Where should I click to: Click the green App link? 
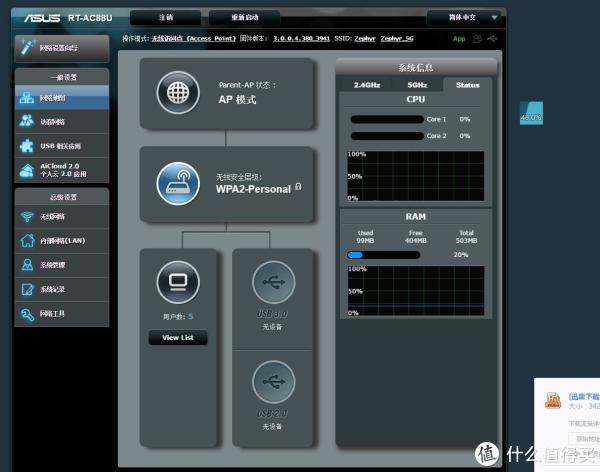coord(459,39)
